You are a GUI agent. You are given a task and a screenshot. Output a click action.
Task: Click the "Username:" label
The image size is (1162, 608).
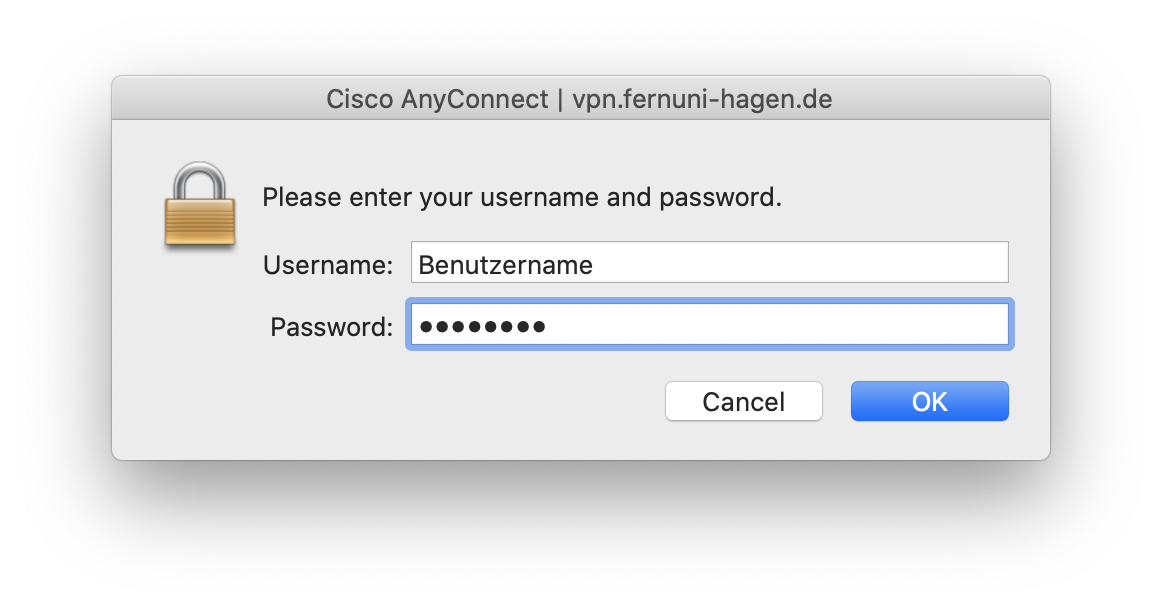tap(328, 265)
